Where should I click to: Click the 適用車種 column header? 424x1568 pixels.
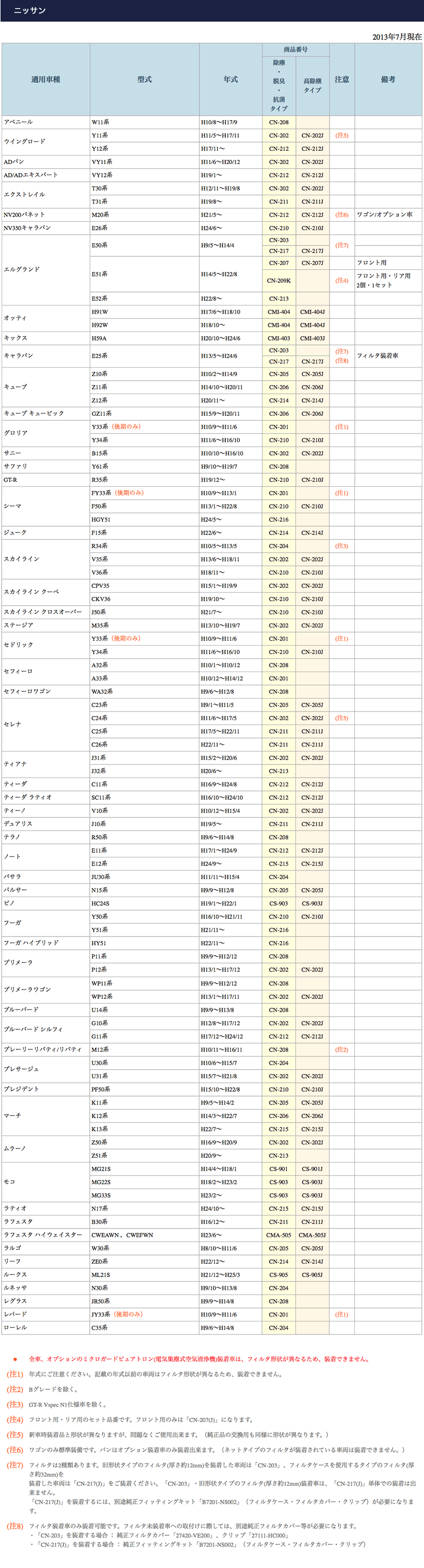[45, 79]
